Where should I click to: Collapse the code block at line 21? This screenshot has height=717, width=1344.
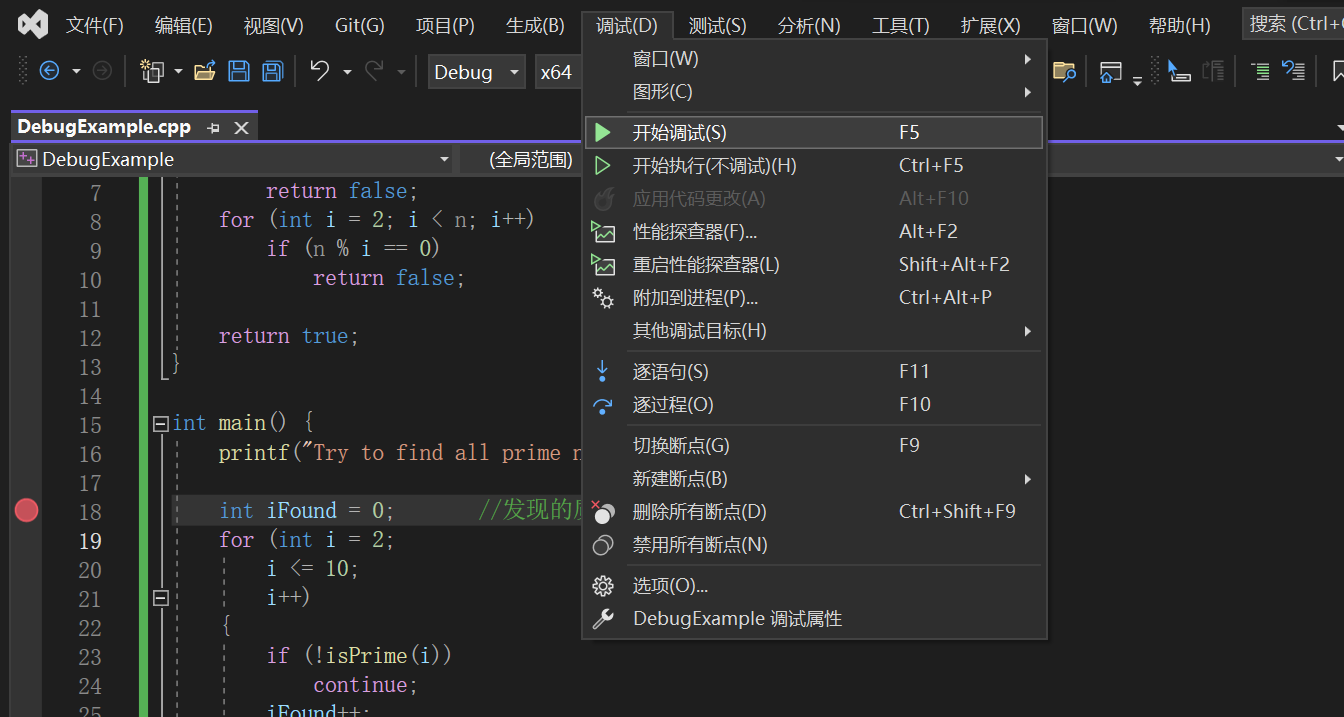(x=160, y=598)
